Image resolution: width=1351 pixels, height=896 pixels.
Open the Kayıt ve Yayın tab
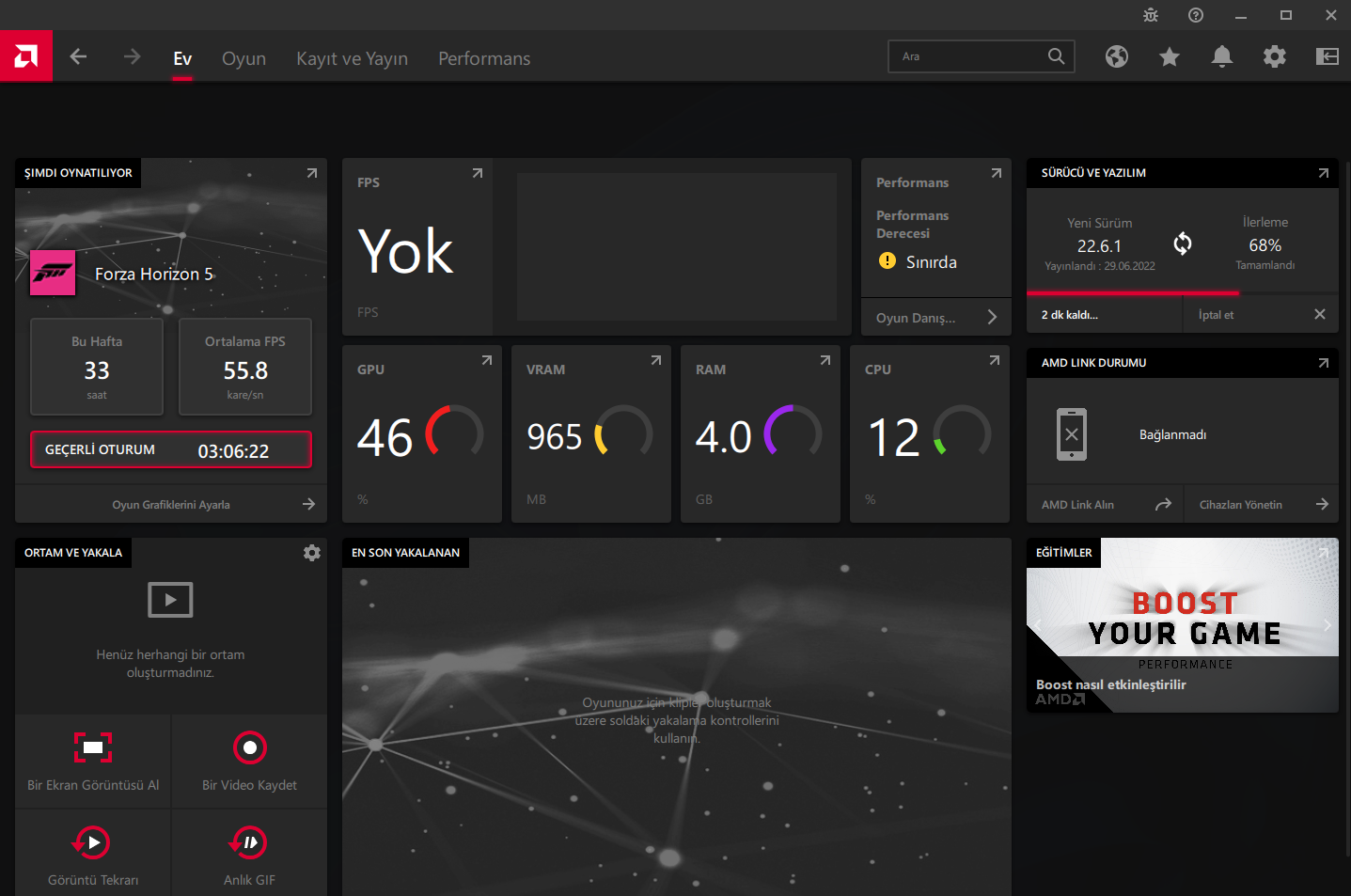352,58
